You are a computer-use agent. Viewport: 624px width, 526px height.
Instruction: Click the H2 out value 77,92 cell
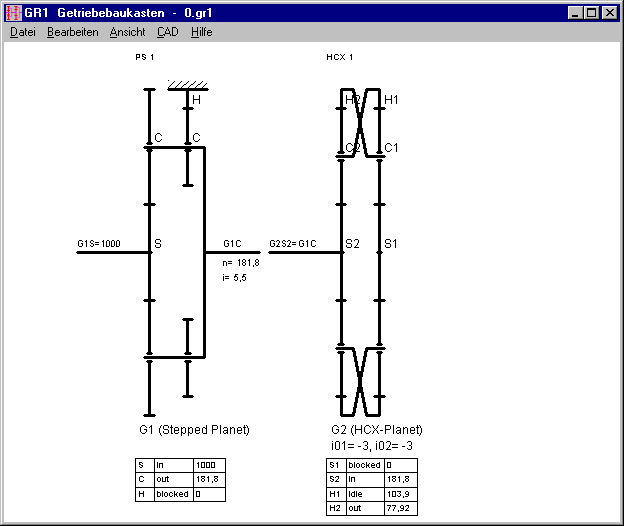[400, 508]
